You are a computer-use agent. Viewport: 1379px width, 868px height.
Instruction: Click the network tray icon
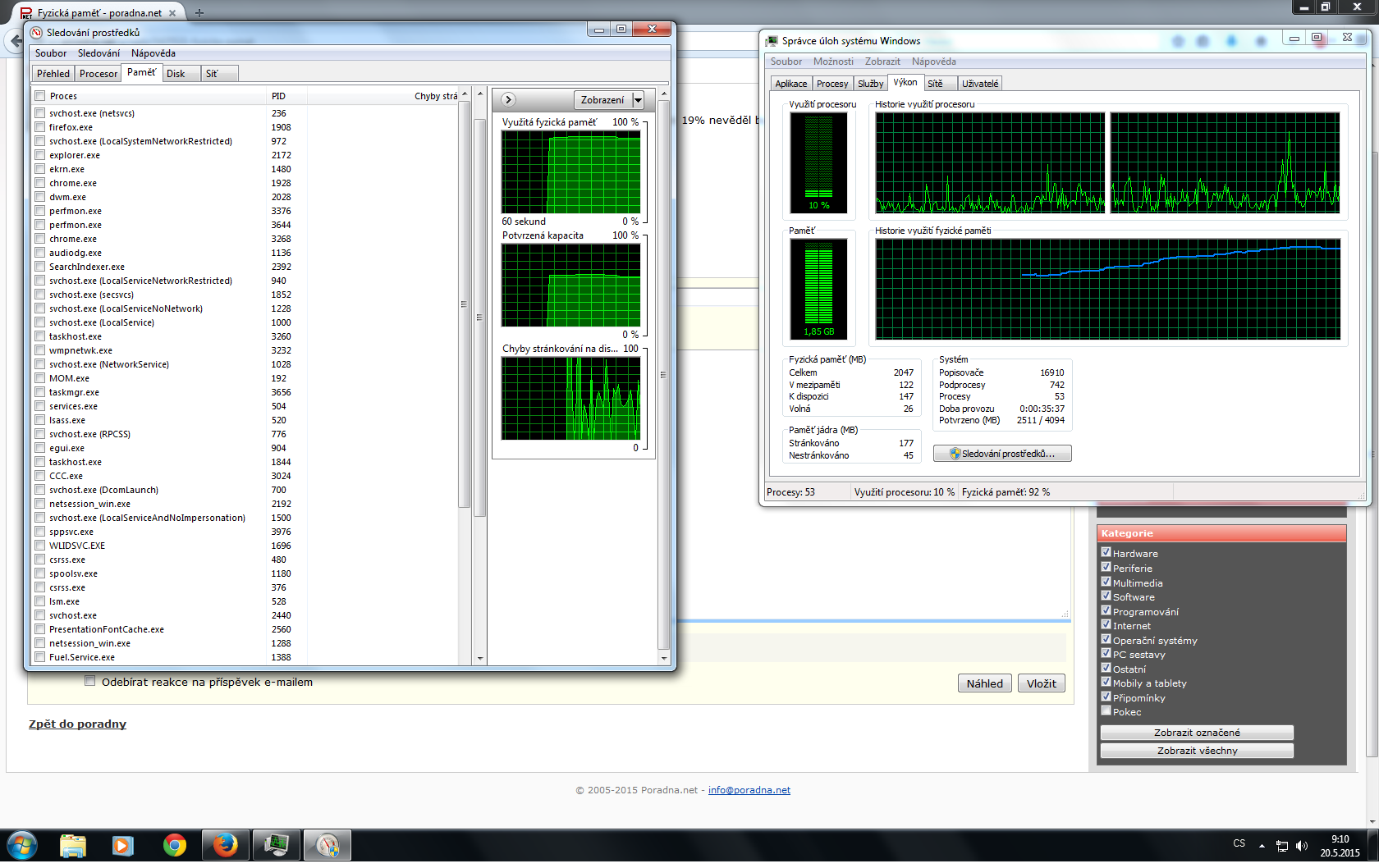(1281, 846)
